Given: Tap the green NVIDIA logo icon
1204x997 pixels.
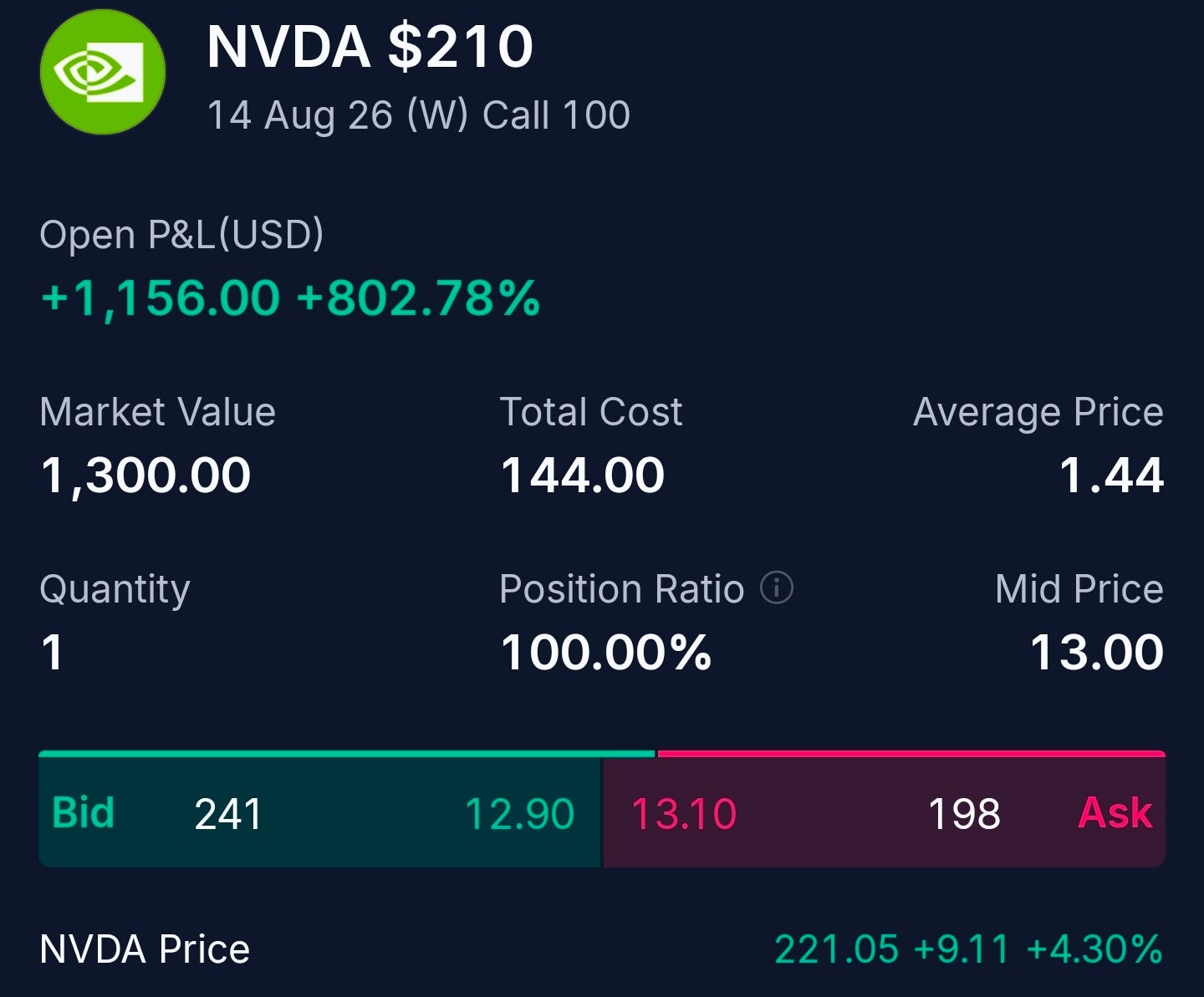Looking at the screenshot, I should pyautogui.click(x=103, y=72).
